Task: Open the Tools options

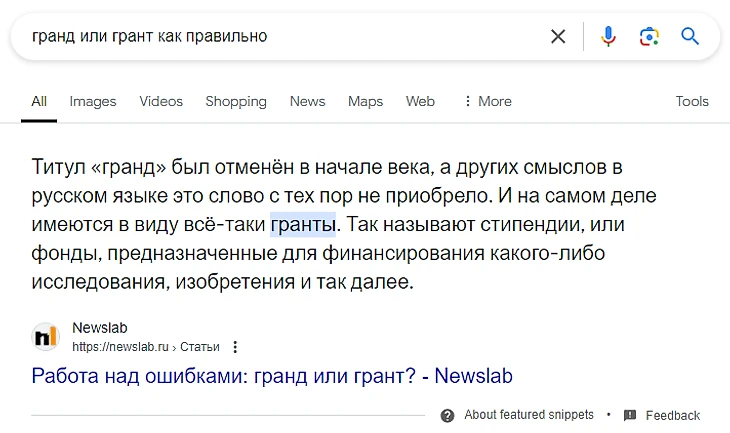Action: click(x=692, y=101)
